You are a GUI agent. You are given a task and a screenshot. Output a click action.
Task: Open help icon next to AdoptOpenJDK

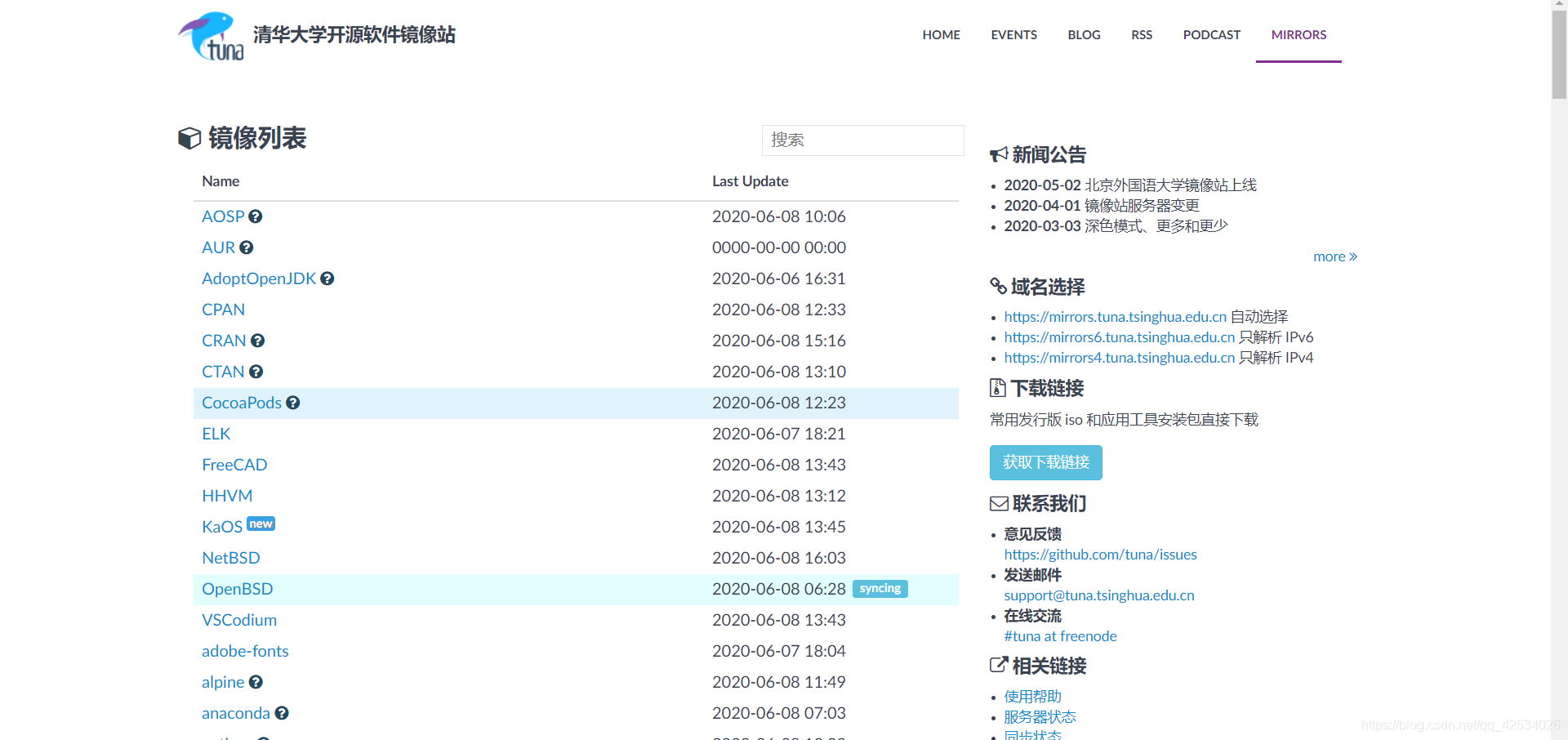point(327,279)
